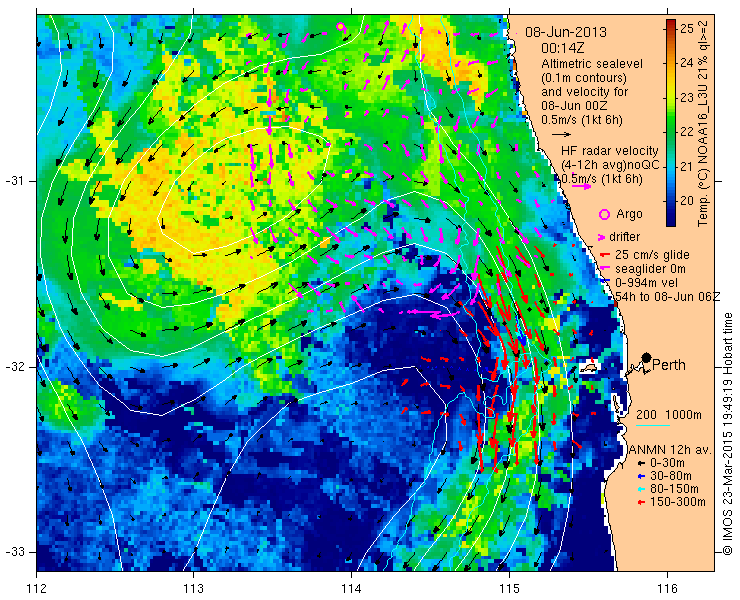
Task: Click the magenta HF radar scale arrow
Action: (x=581, y=187)
